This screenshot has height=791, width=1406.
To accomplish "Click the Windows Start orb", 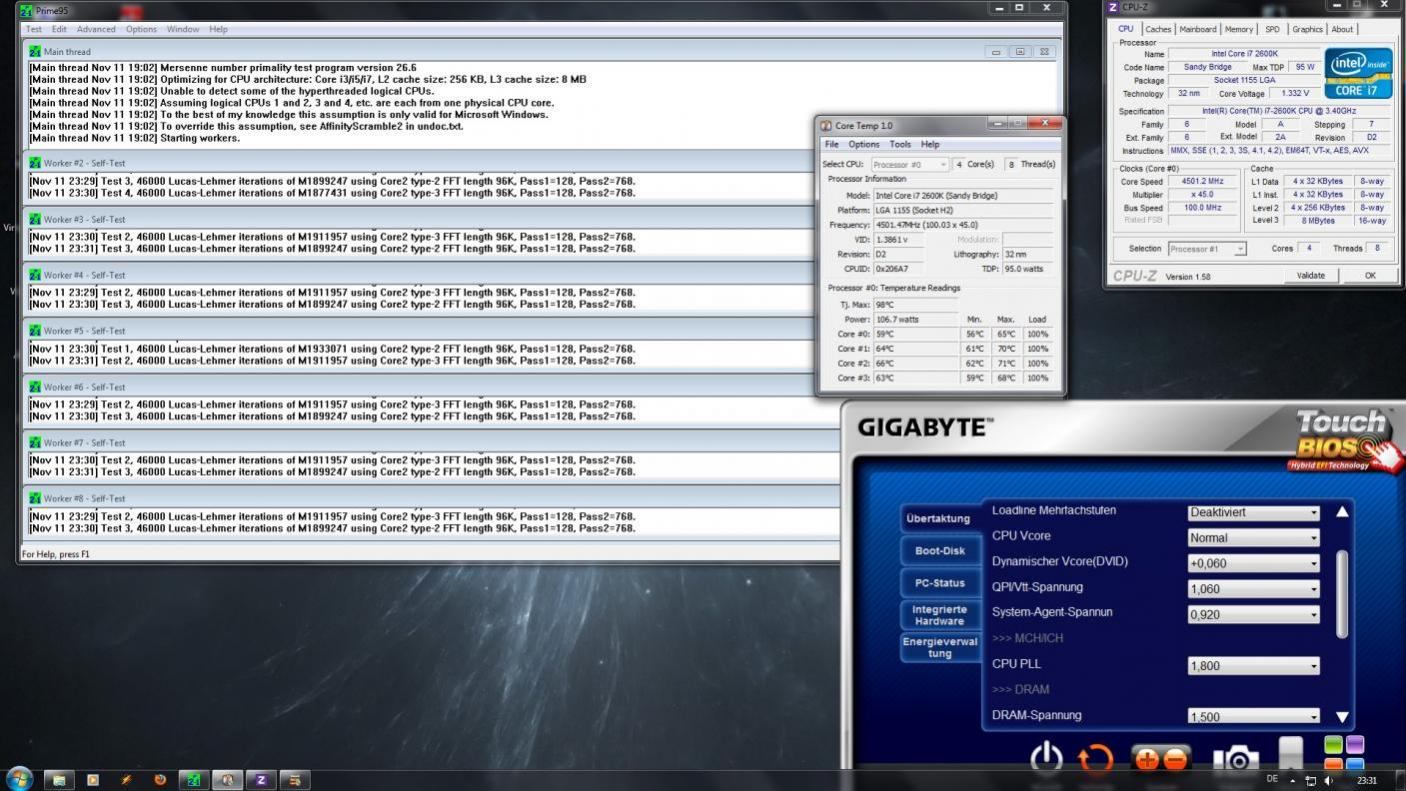I will tap(19, 779).
